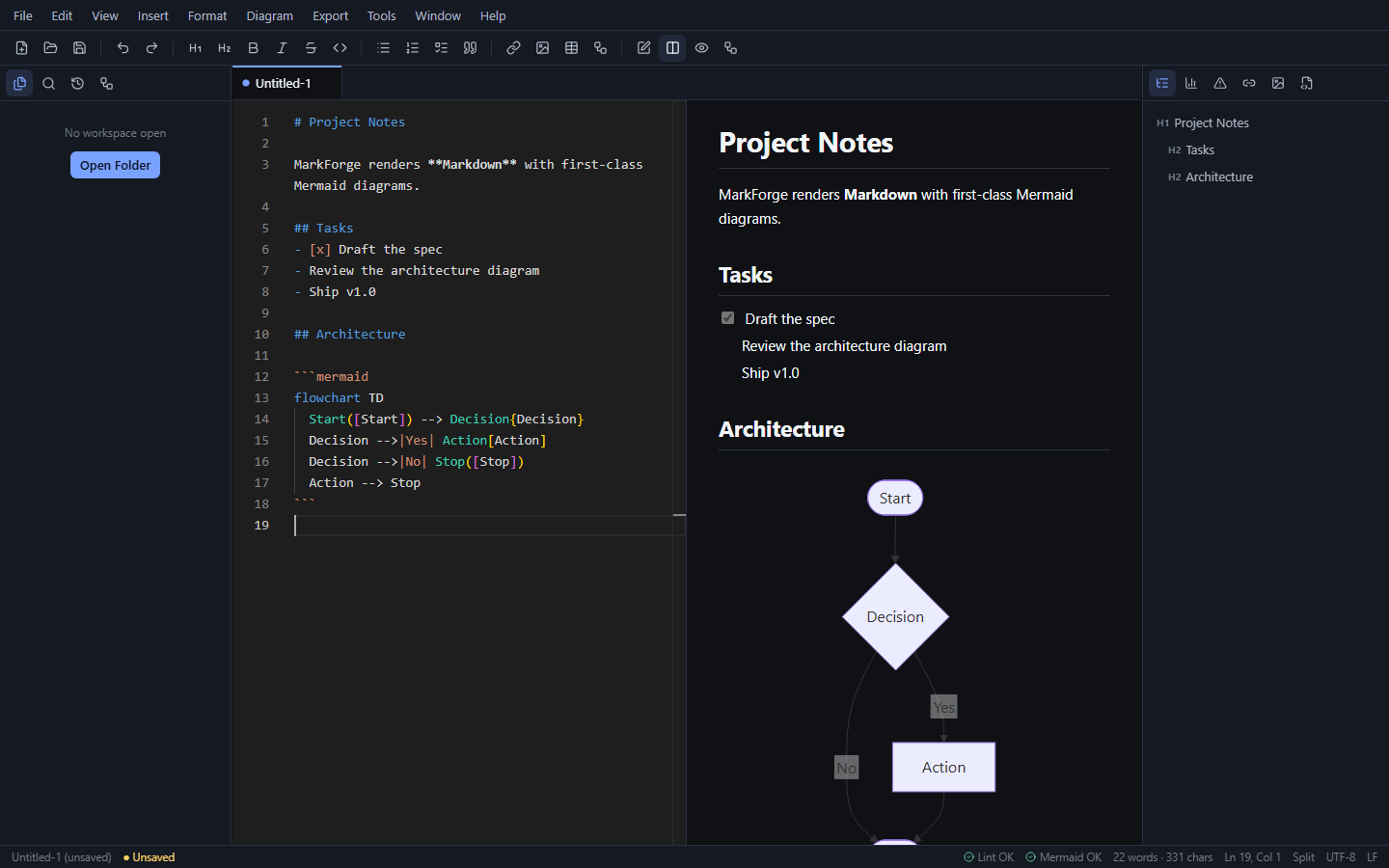1389x868 pixels.
Task: Click the Lint OK status indicator
Action: [989, 857]
